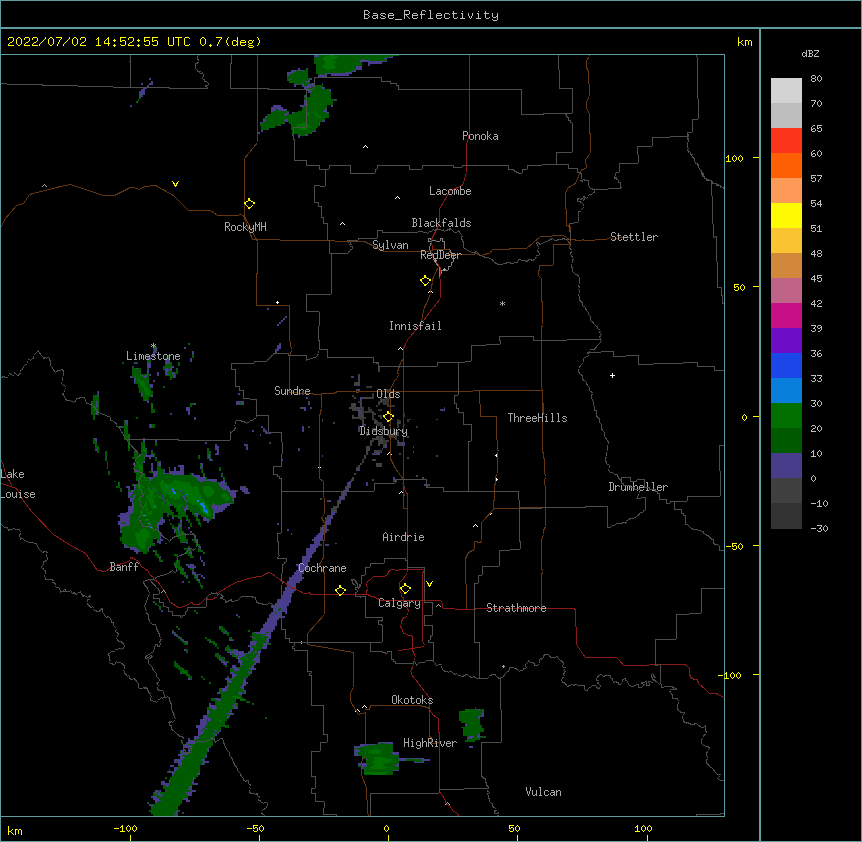Click the Blackfalds city label

click(441, 223)
